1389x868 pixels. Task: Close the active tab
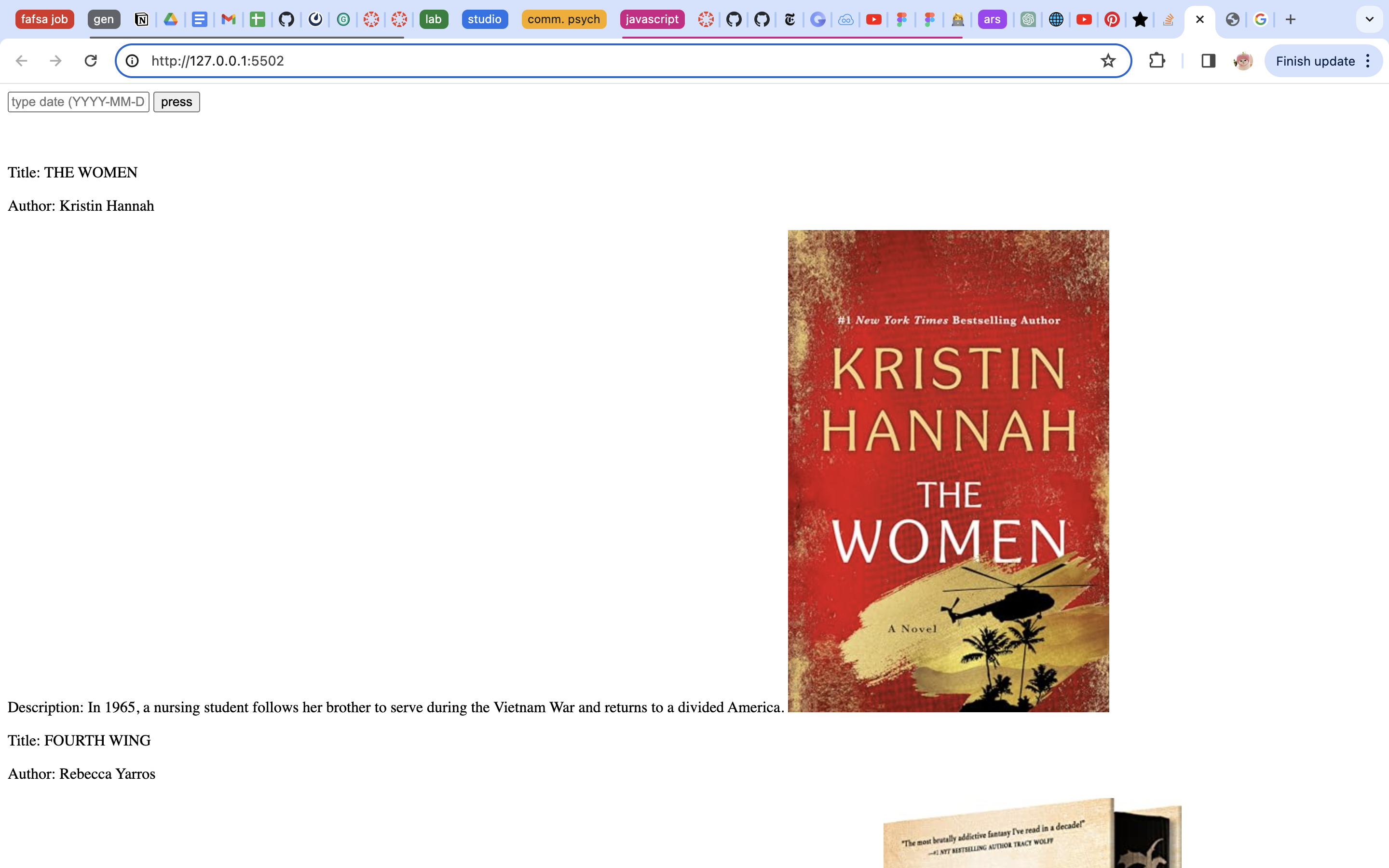click(x=1199, y=19)
